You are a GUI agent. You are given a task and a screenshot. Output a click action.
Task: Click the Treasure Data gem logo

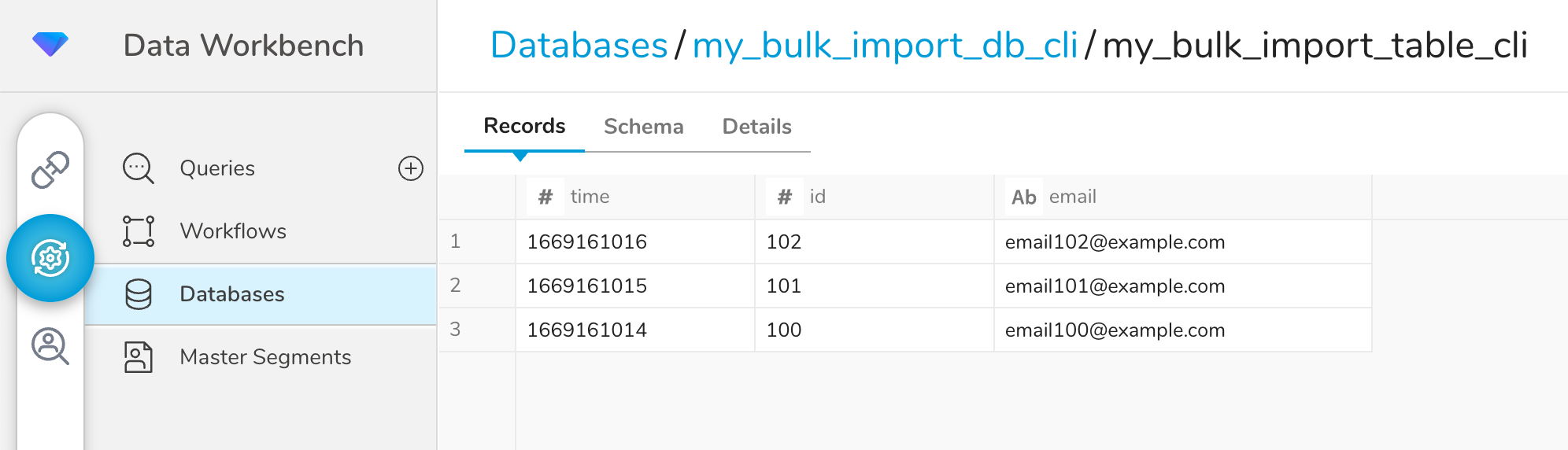point(50,44)
